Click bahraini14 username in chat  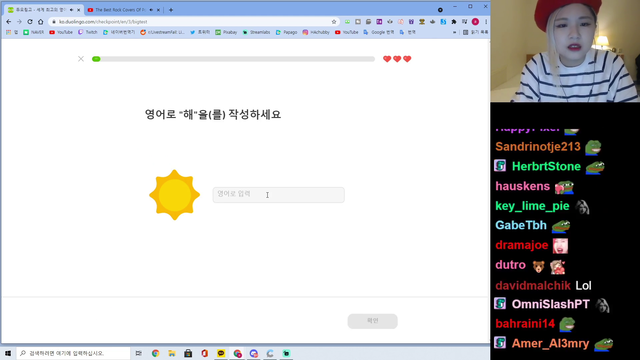[525, 324]
